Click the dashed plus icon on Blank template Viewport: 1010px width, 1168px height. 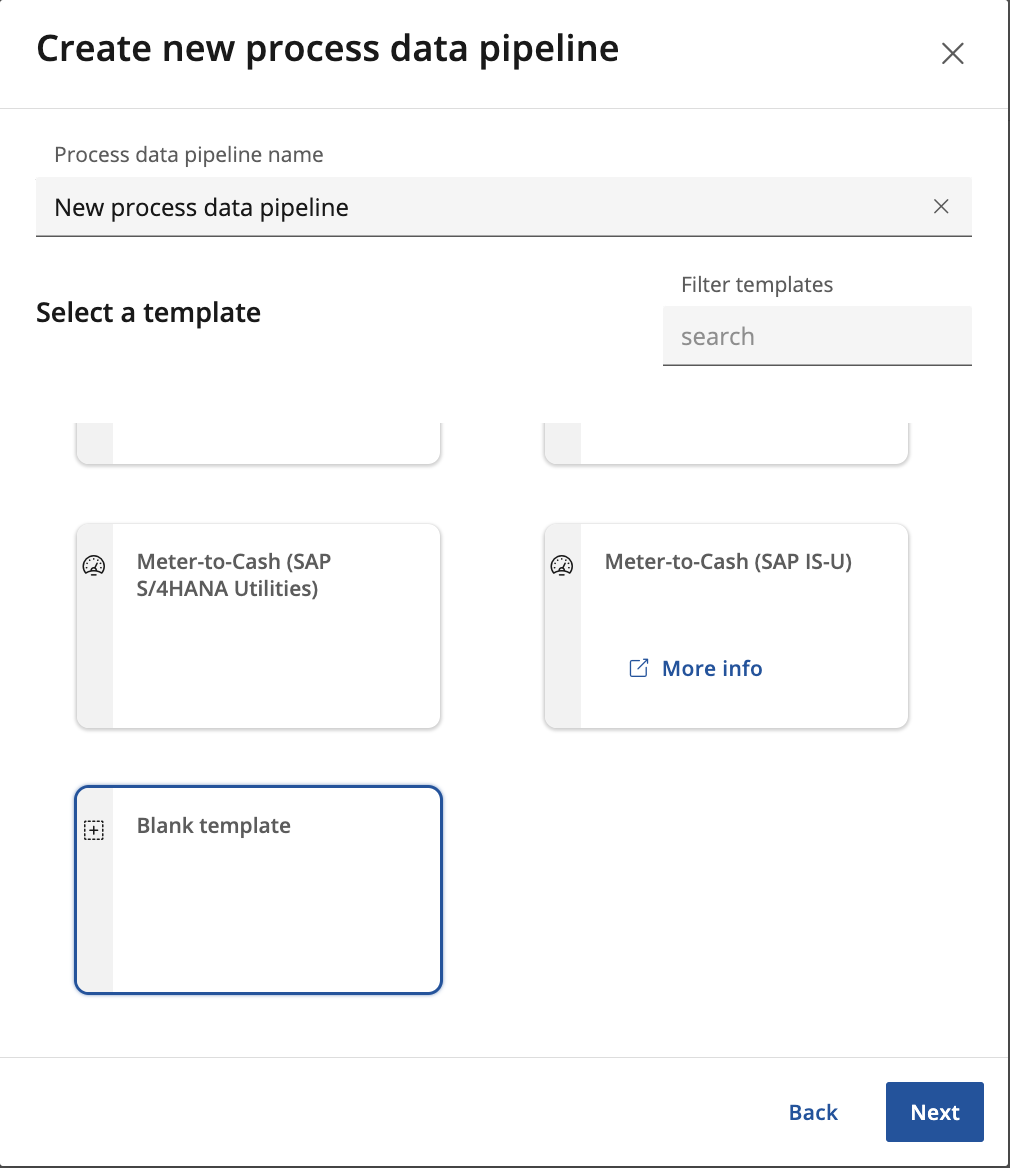pyautogui.click(x=94, y=830)
